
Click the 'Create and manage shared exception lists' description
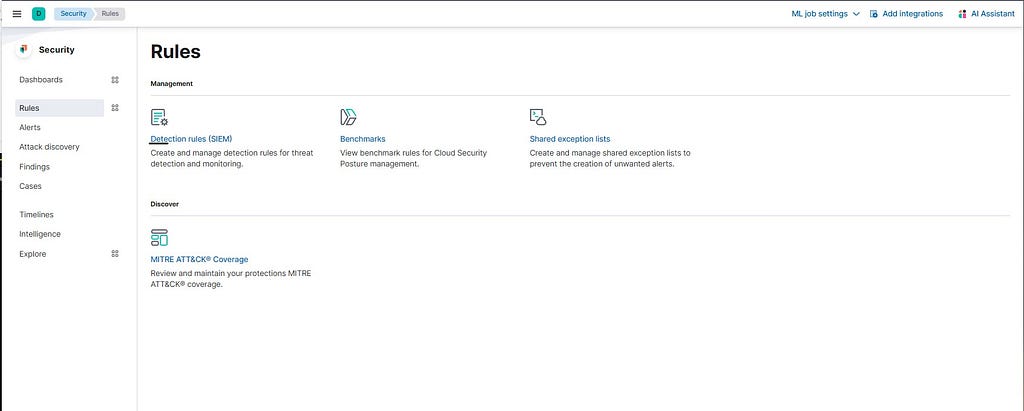[x=610, y=158]
